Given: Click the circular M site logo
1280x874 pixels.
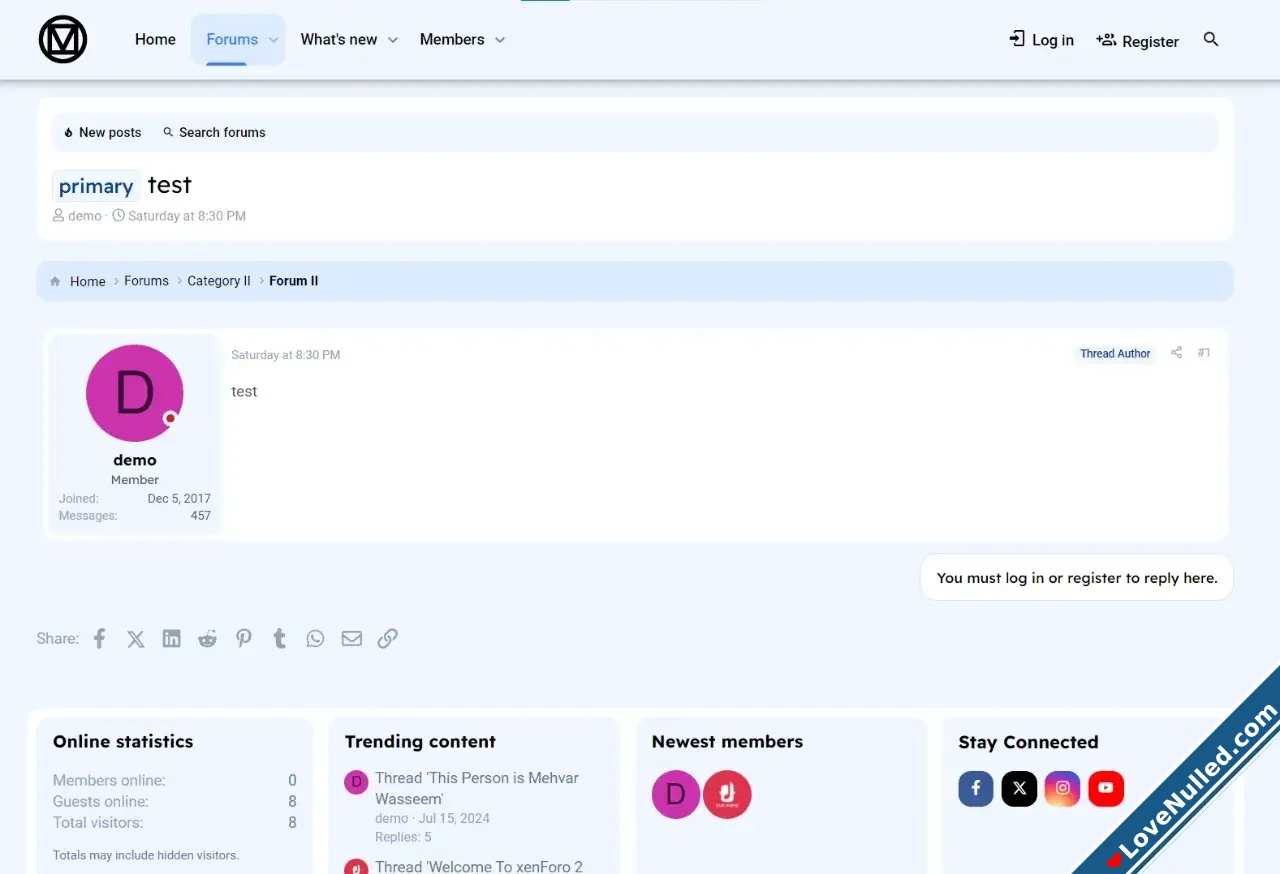Looking at the screenshot, I should coord(63,40).
